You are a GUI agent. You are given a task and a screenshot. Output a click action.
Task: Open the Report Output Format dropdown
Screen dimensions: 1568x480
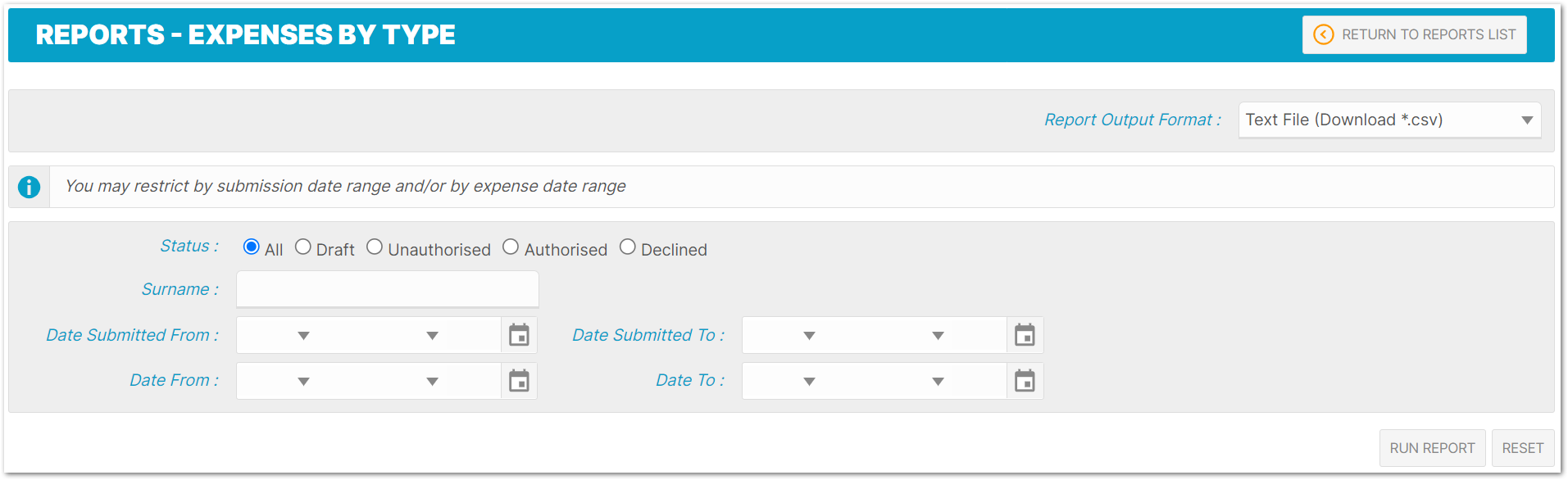[x=1389, y=120]
